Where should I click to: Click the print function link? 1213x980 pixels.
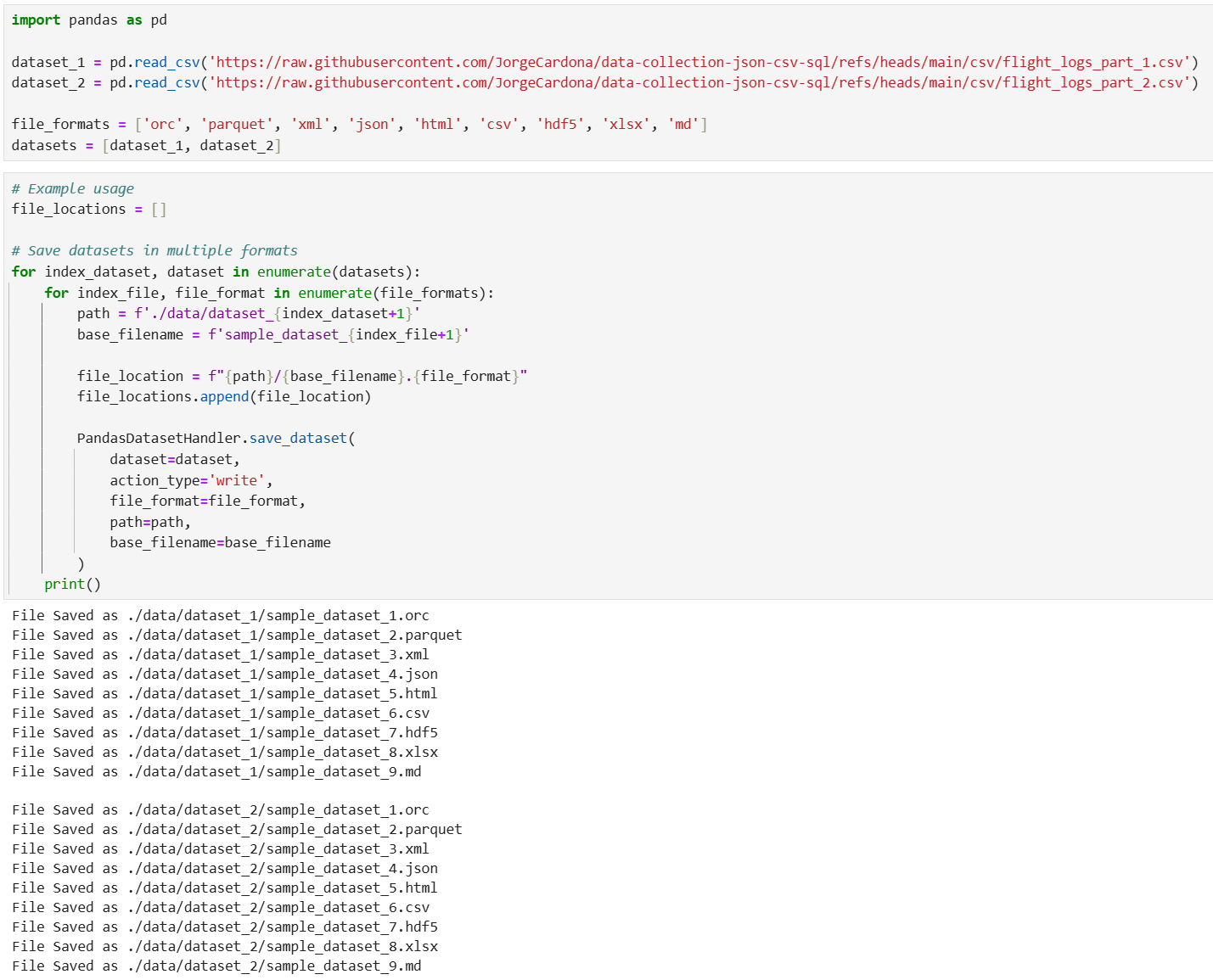click(64, 584)
